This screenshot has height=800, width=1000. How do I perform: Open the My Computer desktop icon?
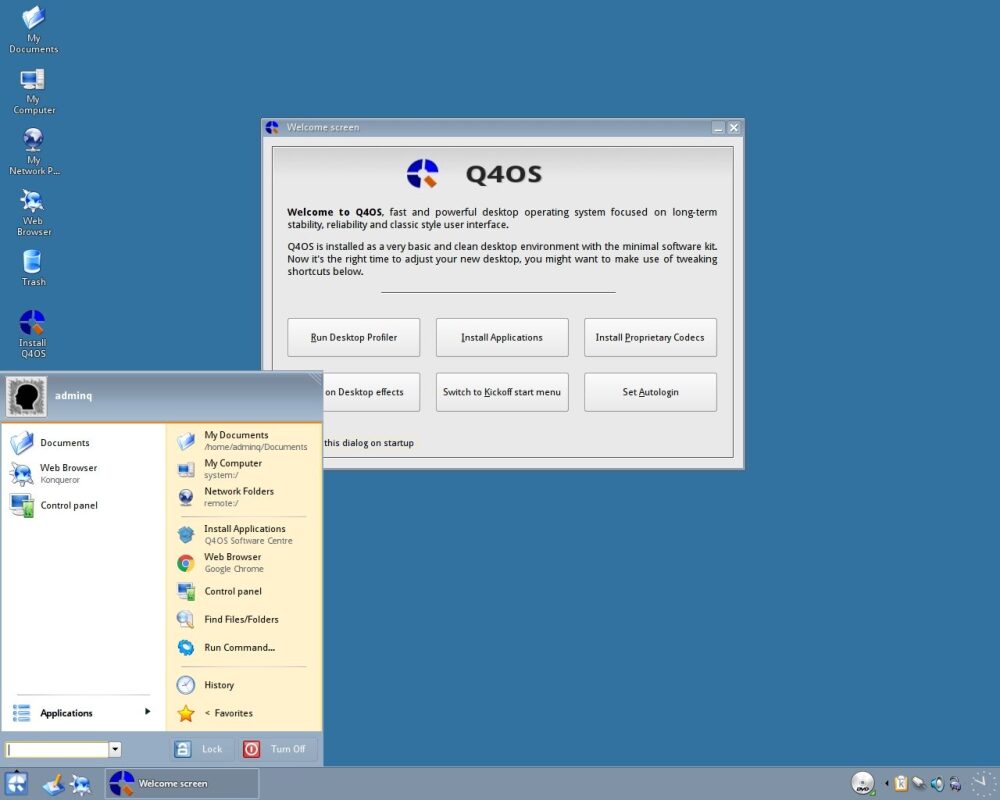click(x=33, y=91)
